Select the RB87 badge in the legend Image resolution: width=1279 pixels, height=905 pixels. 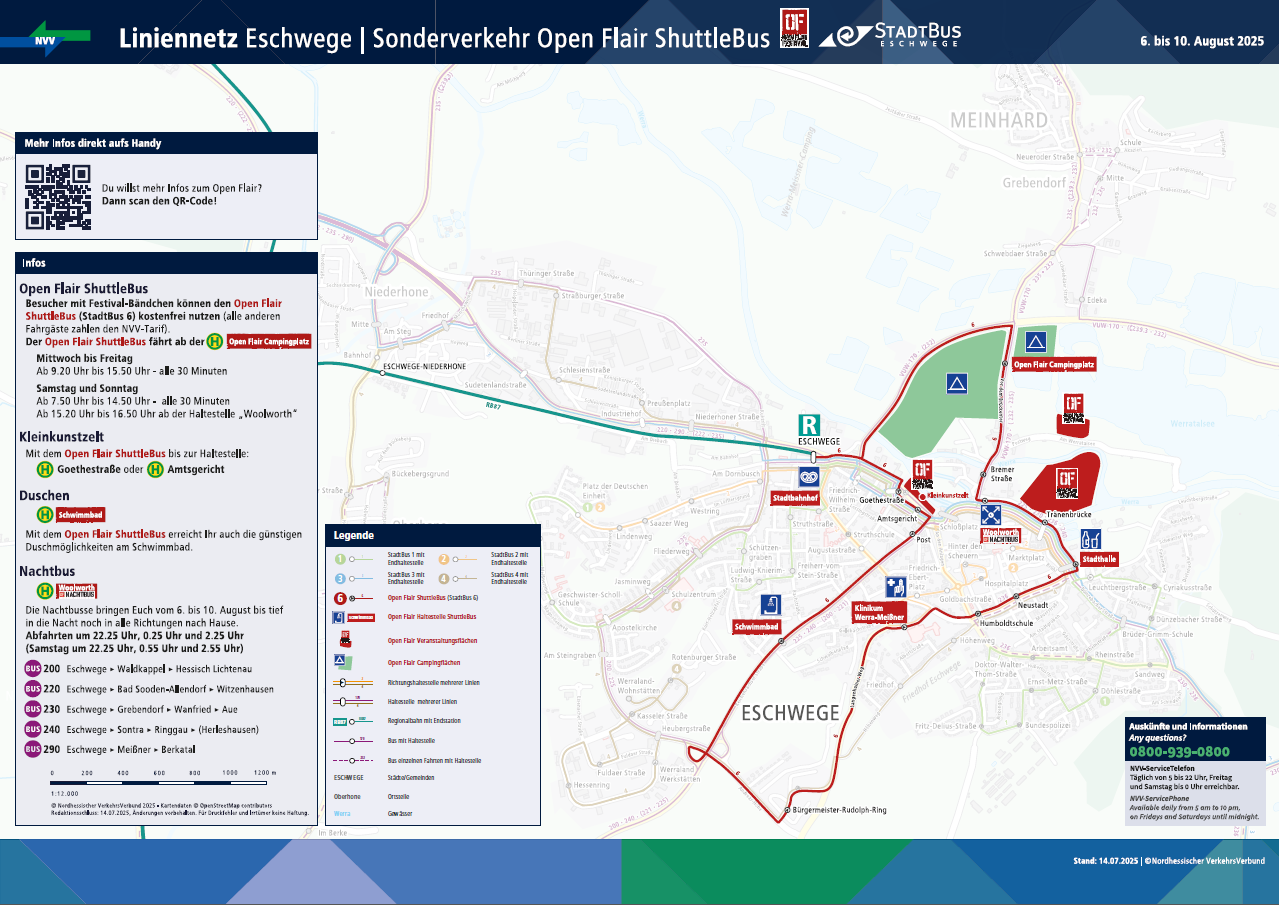tap(340, 720)
